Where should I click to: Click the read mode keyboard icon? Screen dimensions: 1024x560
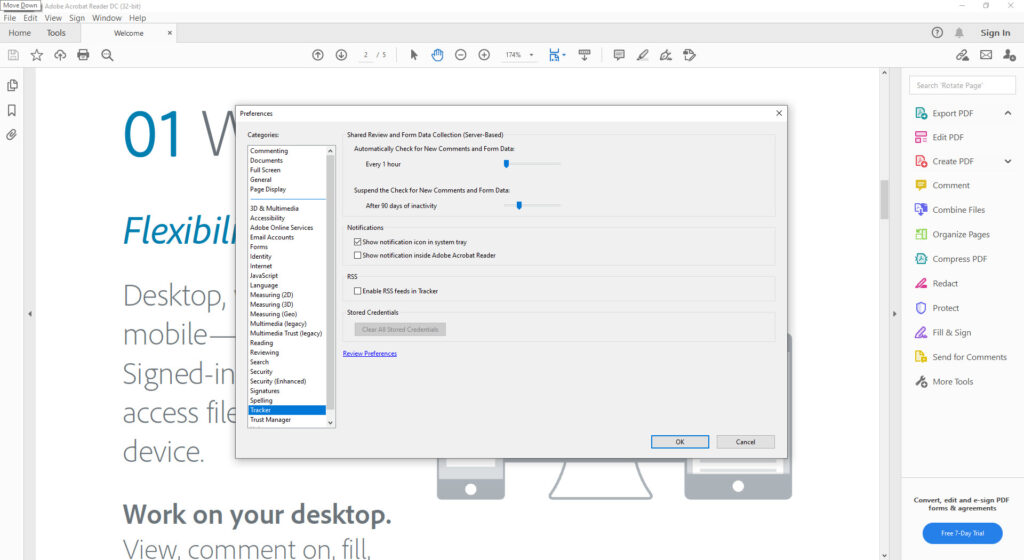tap(584, 55)
